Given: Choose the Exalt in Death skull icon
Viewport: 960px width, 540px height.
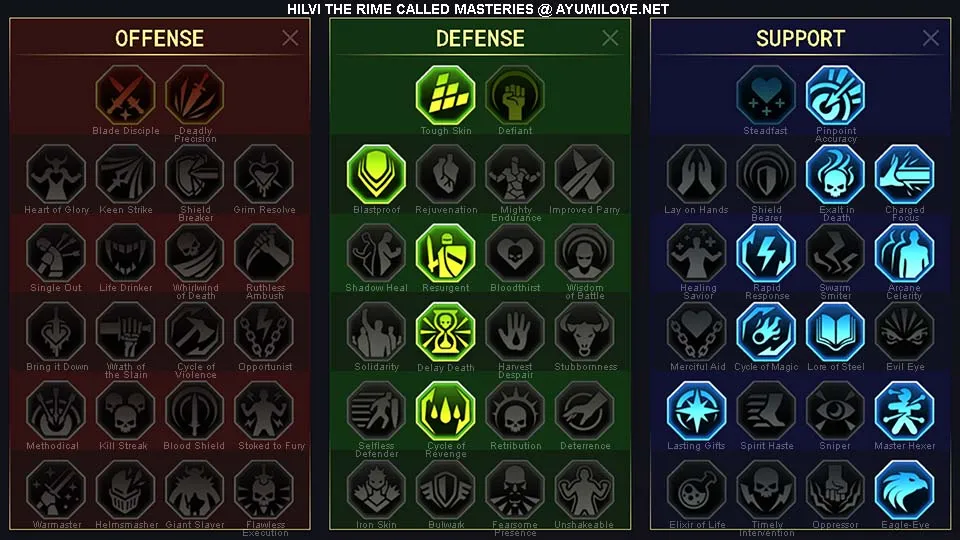Looking at the screenshot, I should coord(835,174).
